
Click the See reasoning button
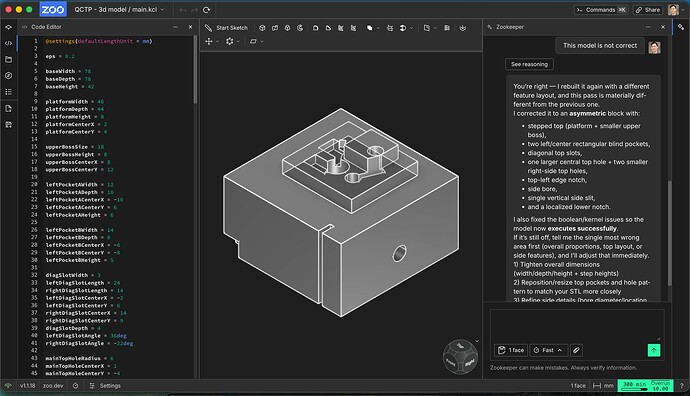point(529,64)
